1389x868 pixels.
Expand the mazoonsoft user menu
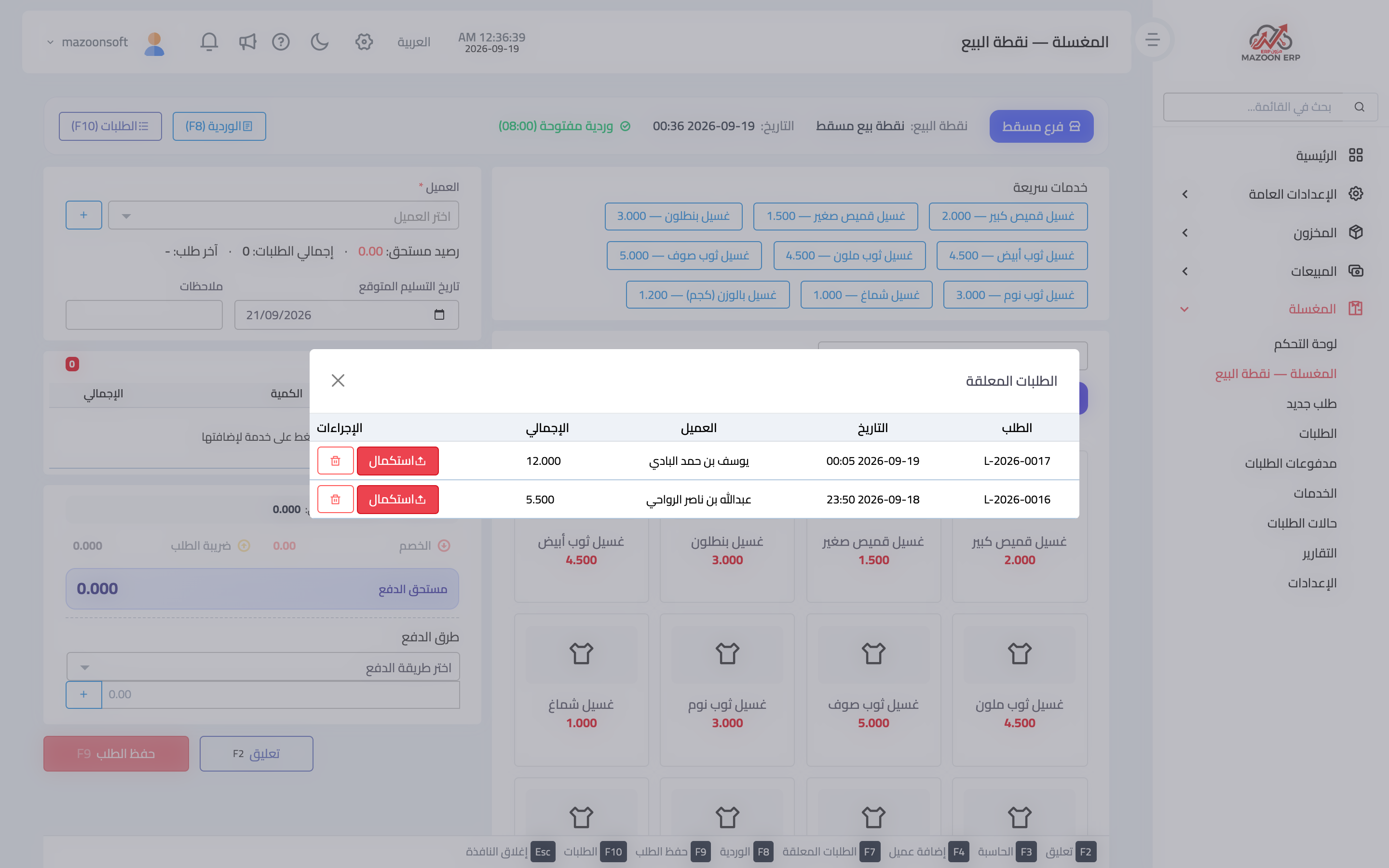tap(88, 42)
